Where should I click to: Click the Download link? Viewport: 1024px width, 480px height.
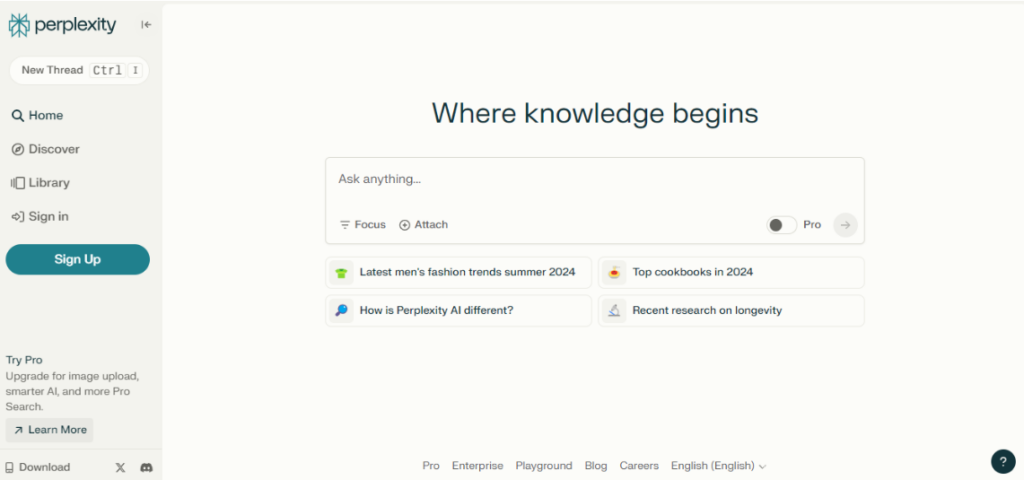(37, 467)
